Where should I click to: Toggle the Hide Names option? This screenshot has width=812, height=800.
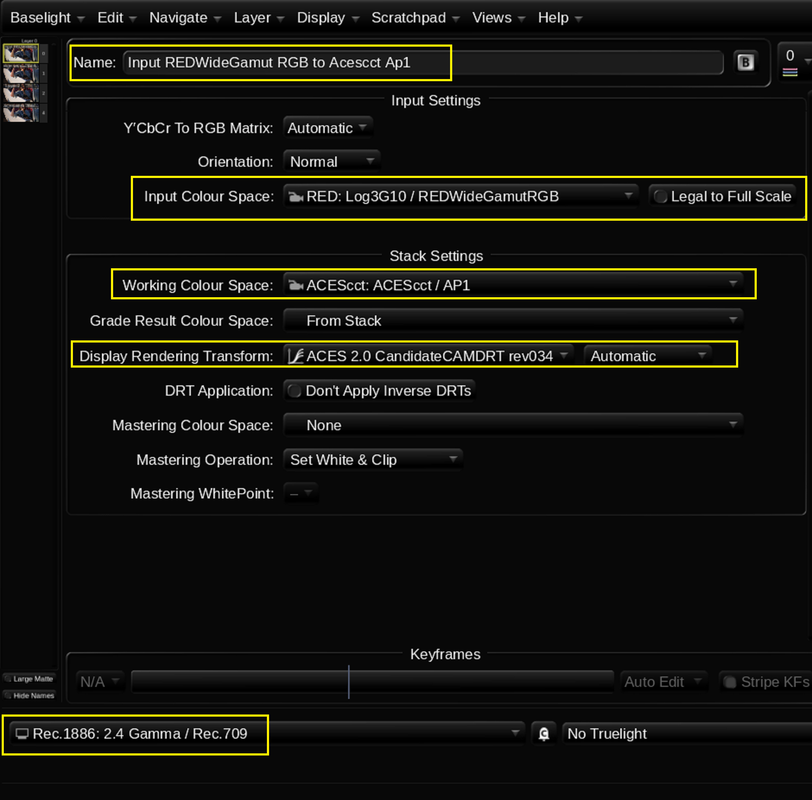(x=30, y=695)
